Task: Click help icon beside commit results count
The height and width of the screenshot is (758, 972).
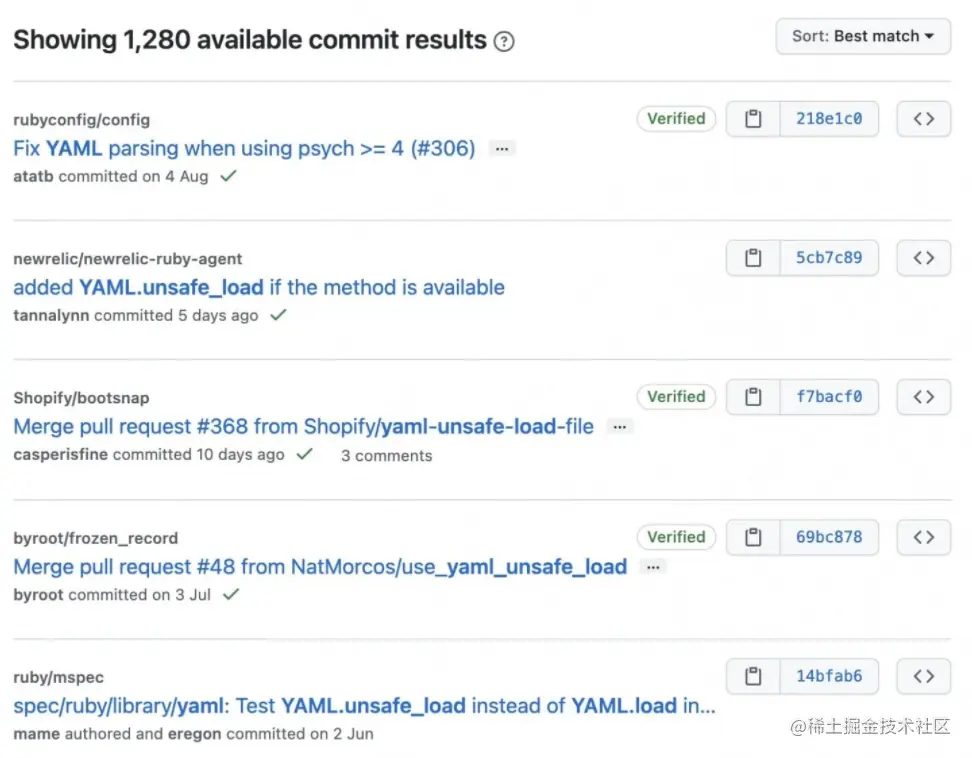Action: coord(505,42)
